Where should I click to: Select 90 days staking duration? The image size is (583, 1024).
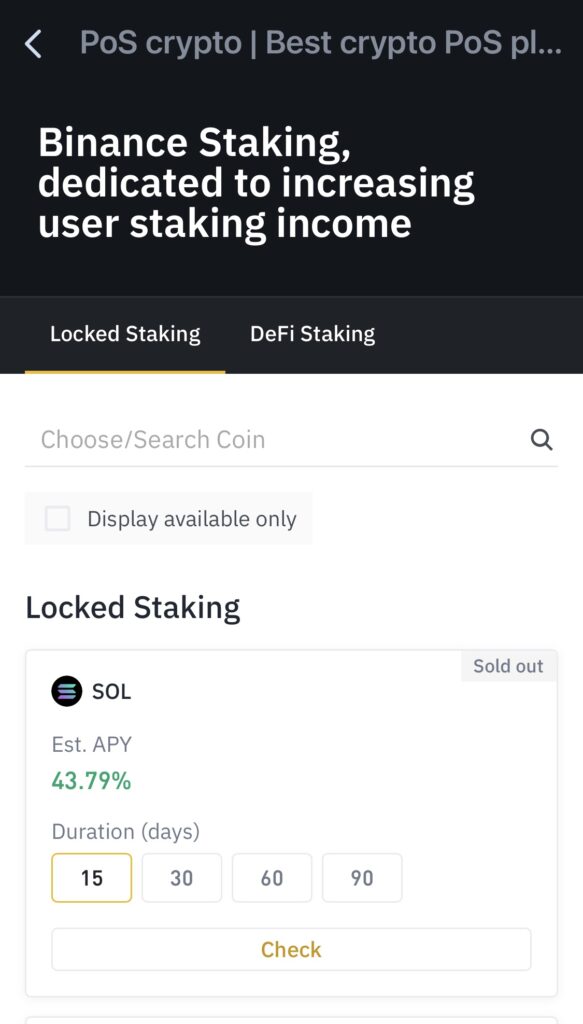pos(362,878)
